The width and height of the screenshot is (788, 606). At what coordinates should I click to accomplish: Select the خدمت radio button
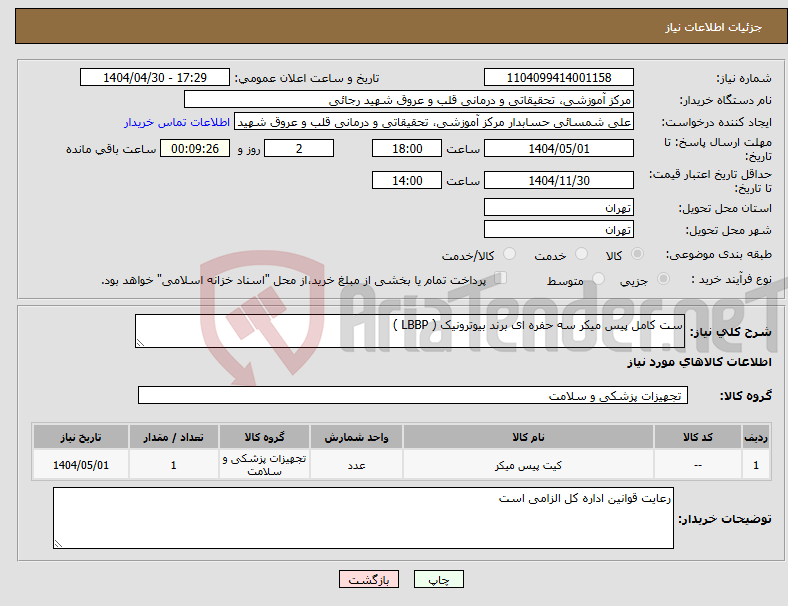tap(581, 254)
